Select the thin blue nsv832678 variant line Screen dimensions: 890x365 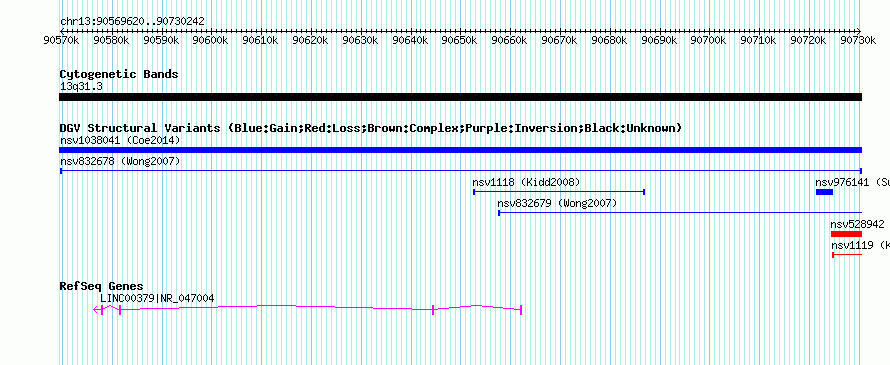pos(460,171)
